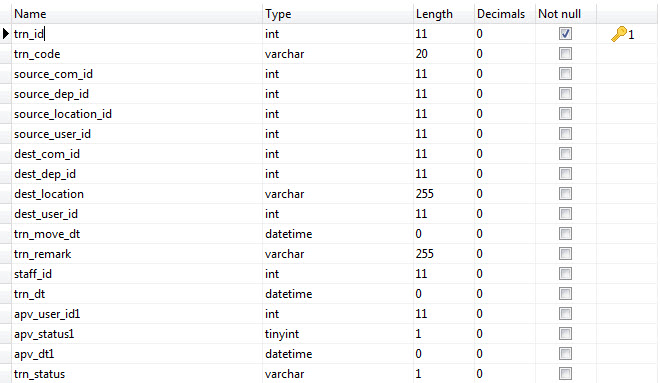This screenshot has height=383, width=660.
Task: Select datetime type of apv_dt1
Action: click(x=338, y=354)
